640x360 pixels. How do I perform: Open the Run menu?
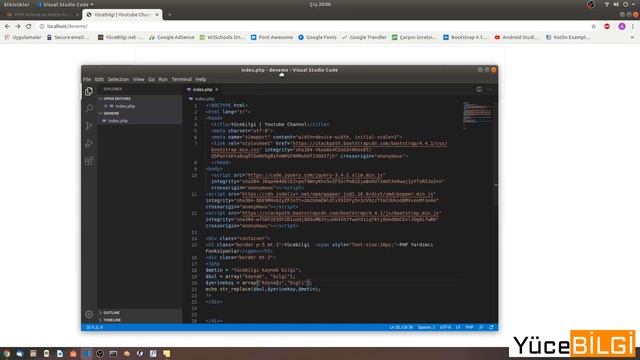pyautogui.click(x=163, y=79)
